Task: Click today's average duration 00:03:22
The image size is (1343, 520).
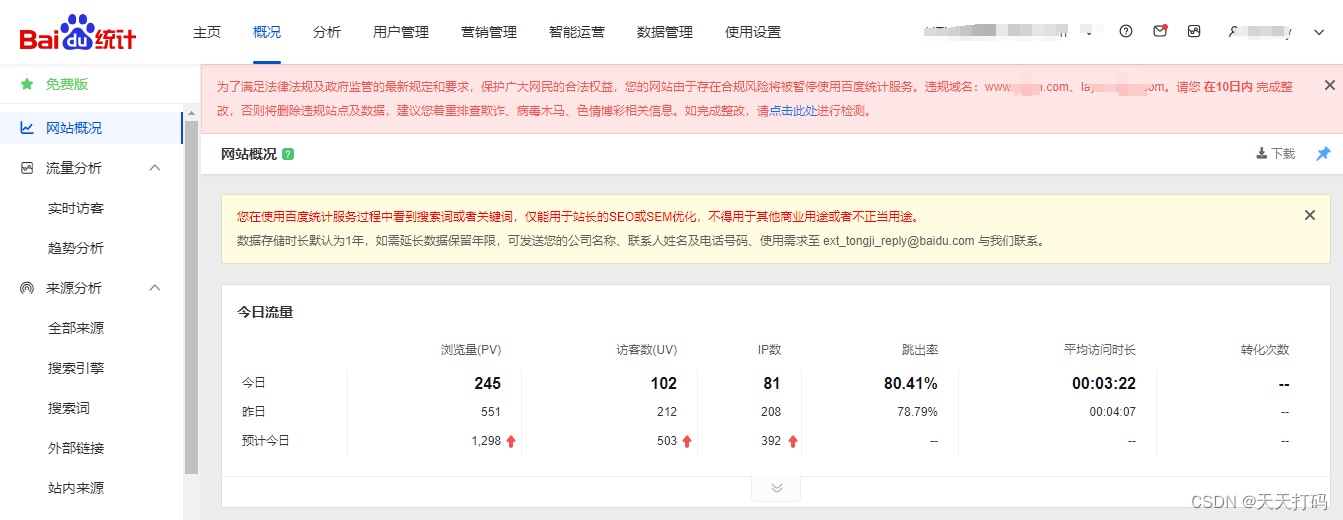Action: pos(1104,383)
